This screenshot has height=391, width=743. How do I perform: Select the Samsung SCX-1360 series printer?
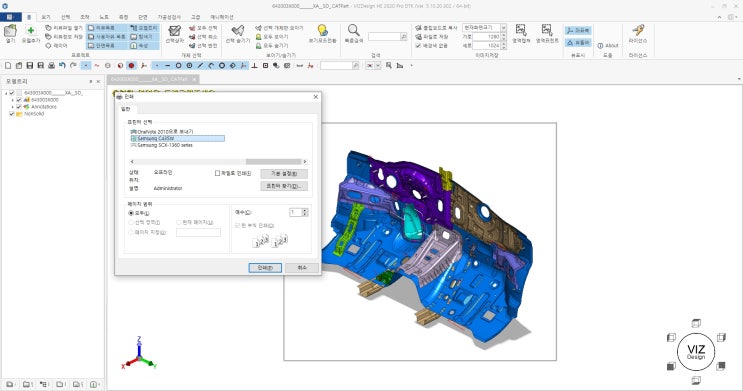(x=161, y=145)
